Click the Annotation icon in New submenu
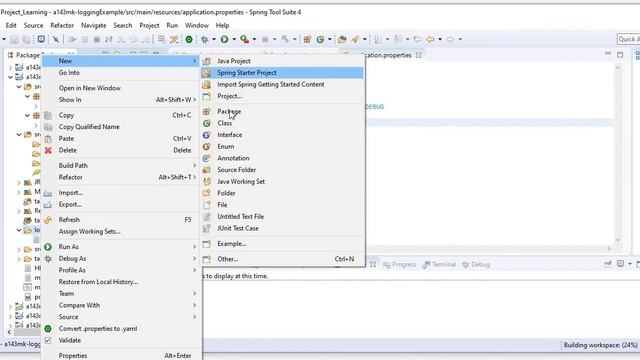640x360 pixels. pyautogui.click(x=207, y=158)
